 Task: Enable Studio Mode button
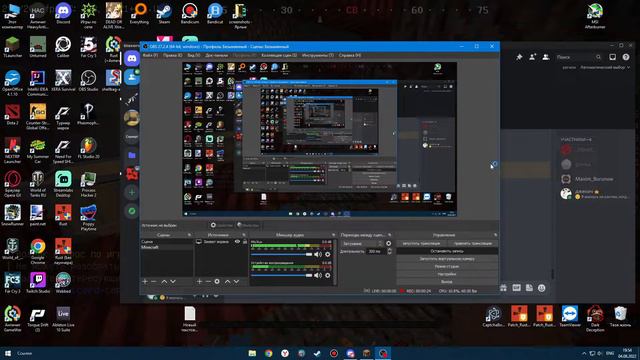(x=447, y=266)
